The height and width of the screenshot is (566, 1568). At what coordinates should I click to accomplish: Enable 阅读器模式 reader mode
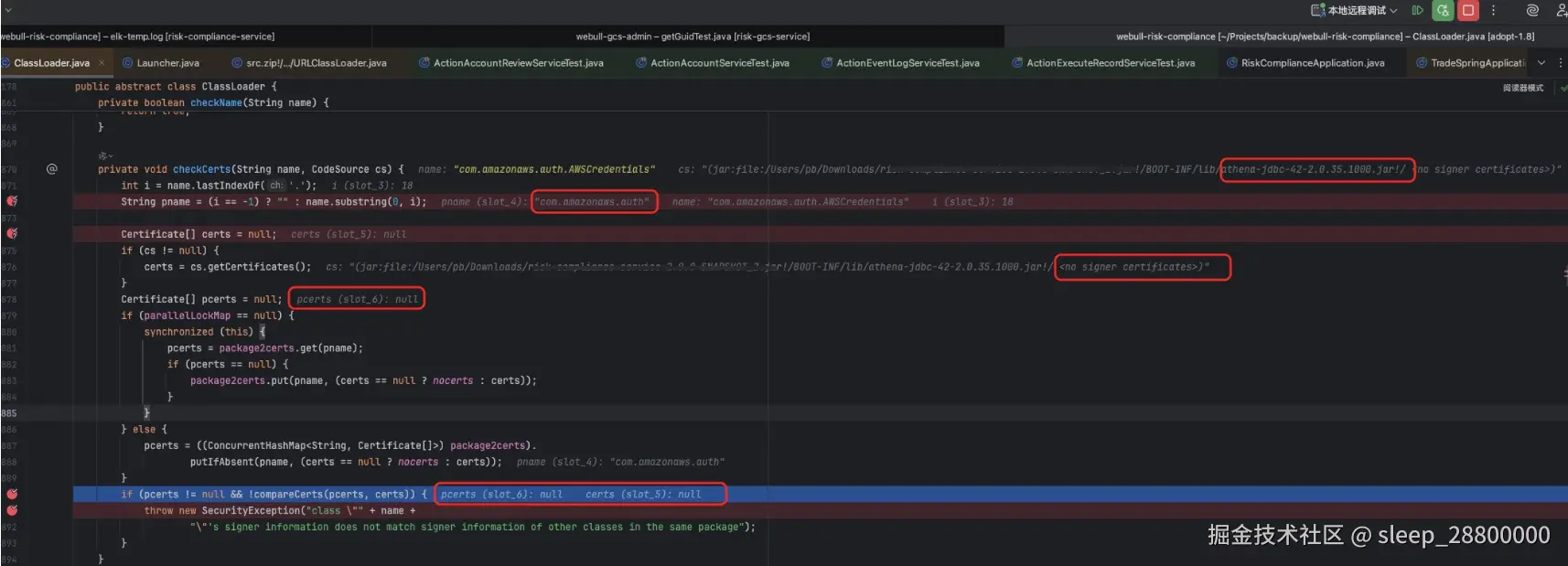click(x=1523, y=88)
